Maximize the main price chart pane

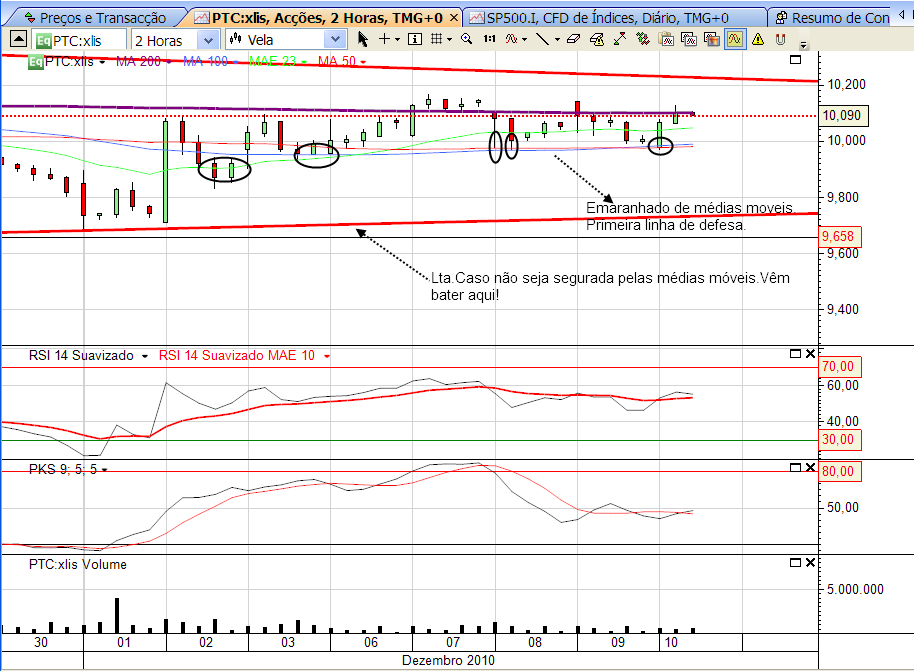pyautogui.click(x=795, y=59)
